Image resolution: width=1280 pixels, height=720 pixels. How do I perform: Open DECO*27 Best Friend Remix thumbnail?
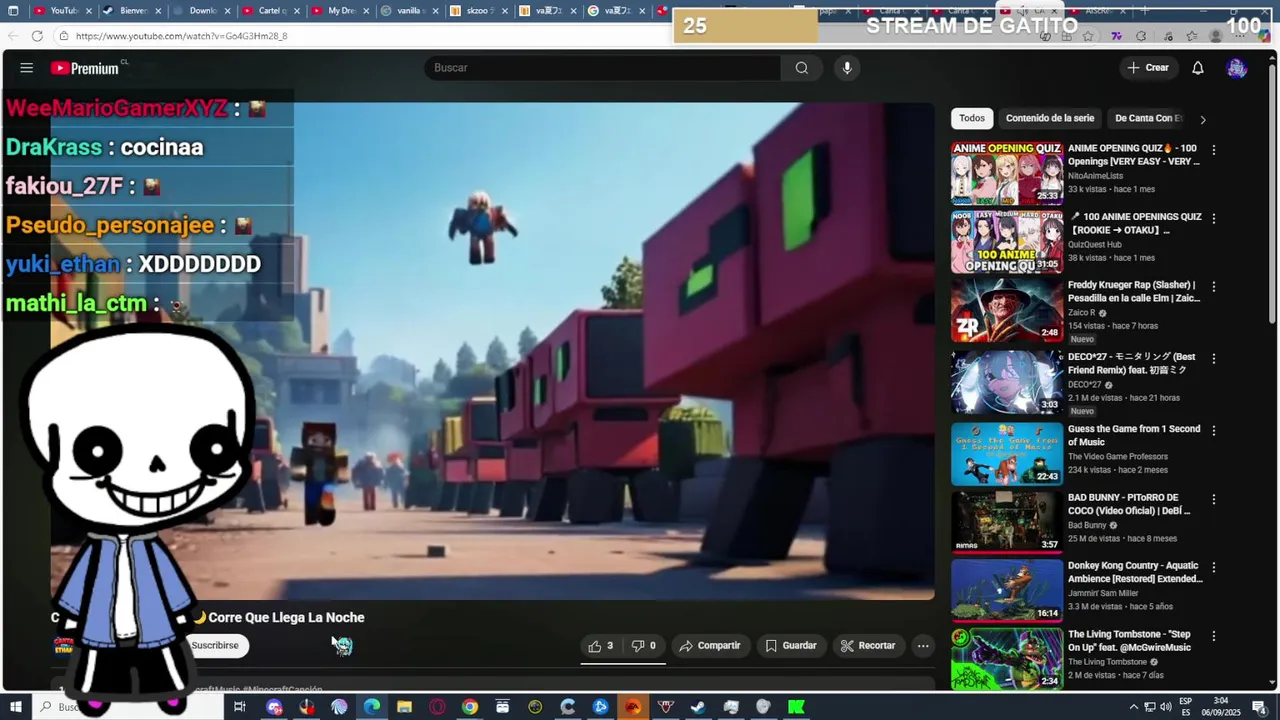tap(1007, 381)
